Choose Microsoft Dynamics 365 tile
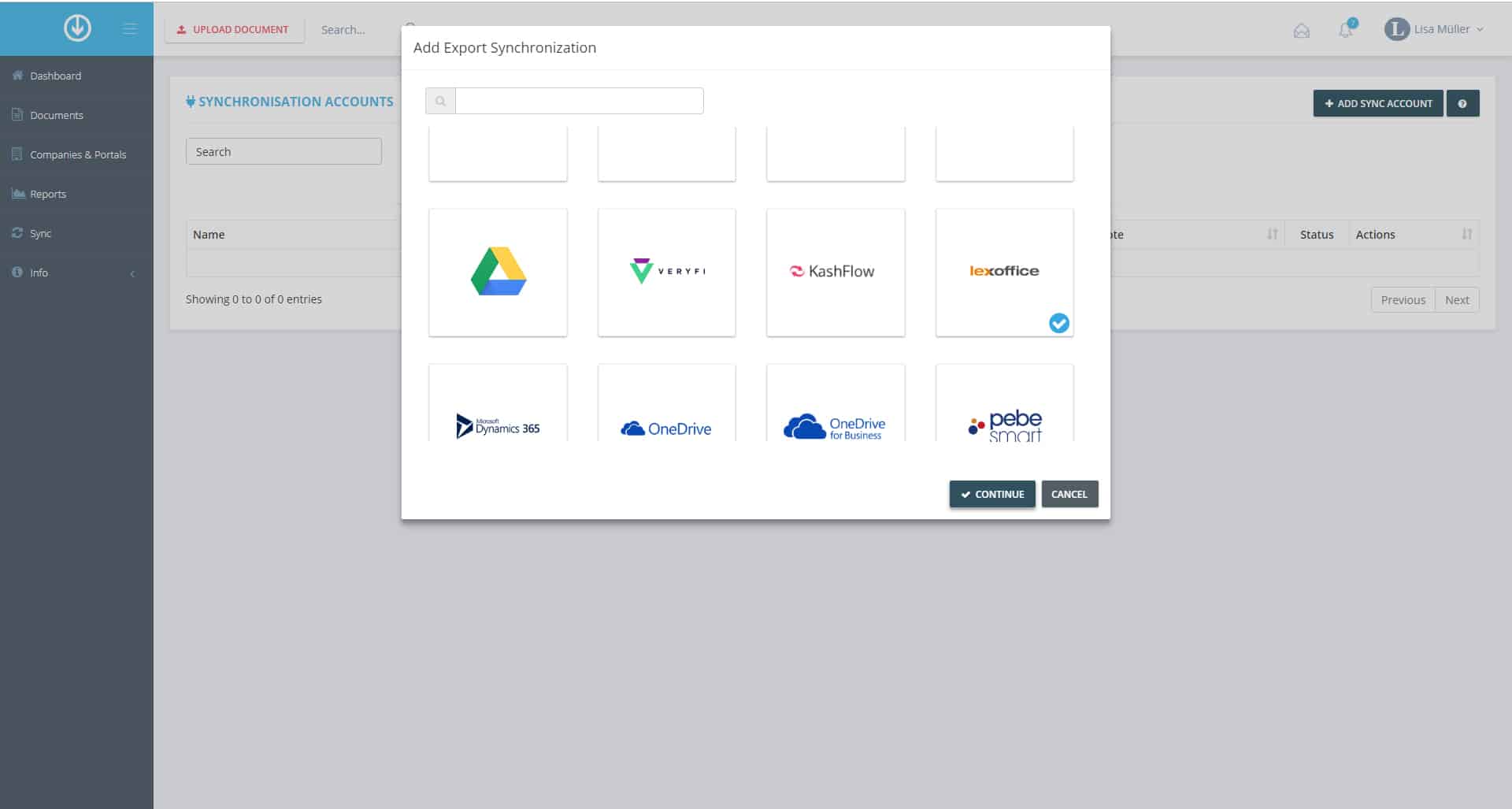The image size is (1512, 809). 498,403
